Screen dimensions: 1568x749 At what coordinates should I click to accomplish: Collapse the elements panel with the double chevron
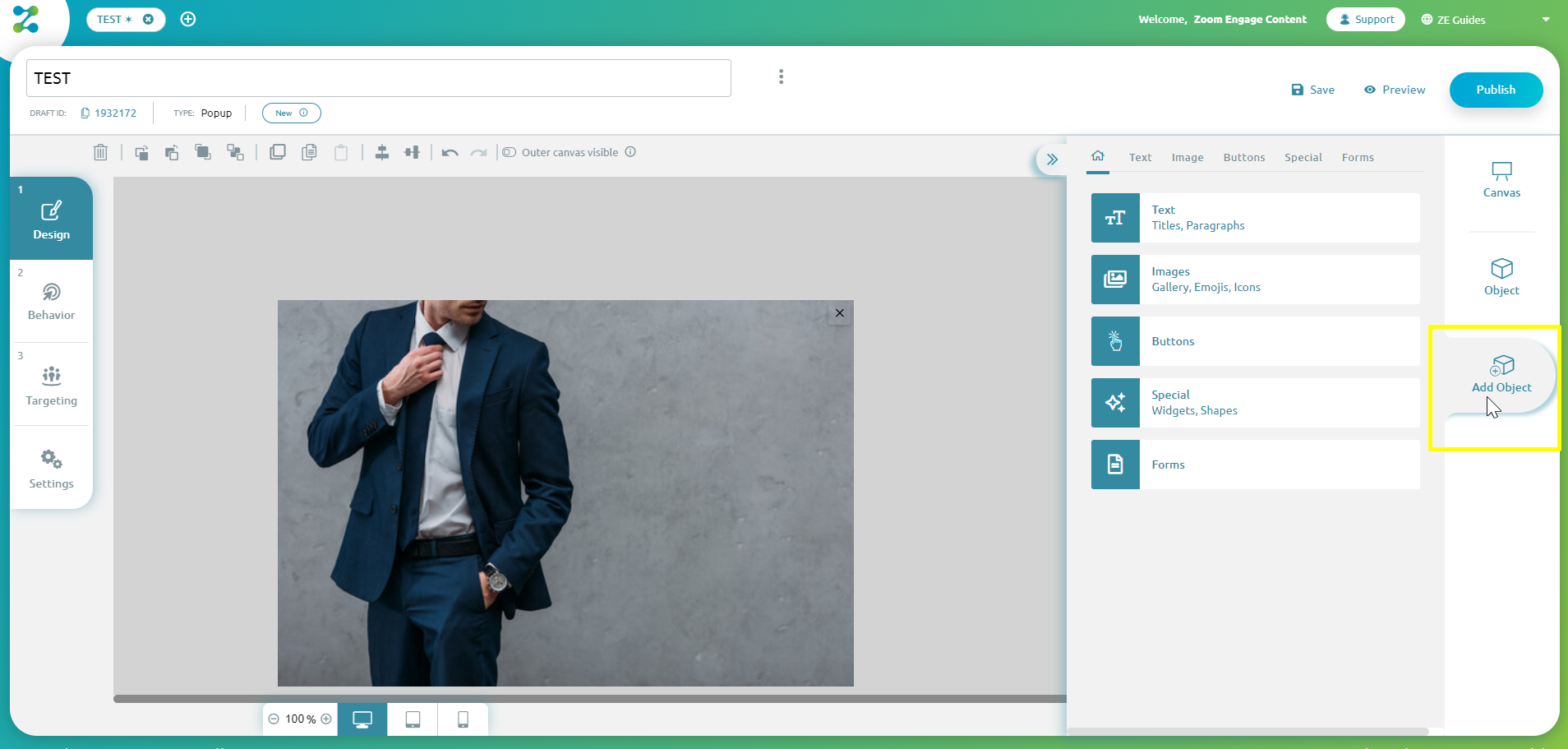[1053, 159]
